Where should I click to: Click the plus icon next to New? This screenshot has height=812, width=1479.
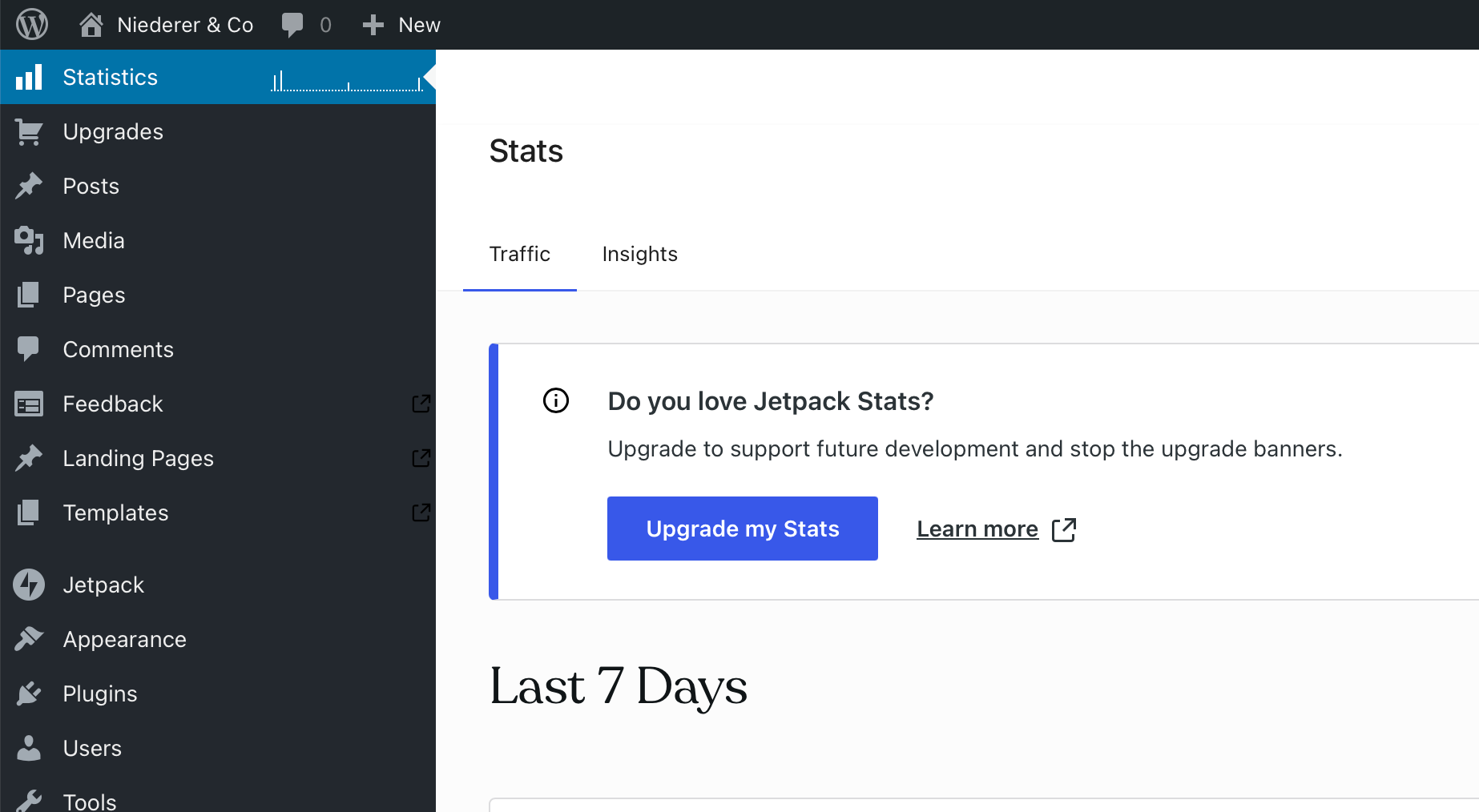click(373, 25)
